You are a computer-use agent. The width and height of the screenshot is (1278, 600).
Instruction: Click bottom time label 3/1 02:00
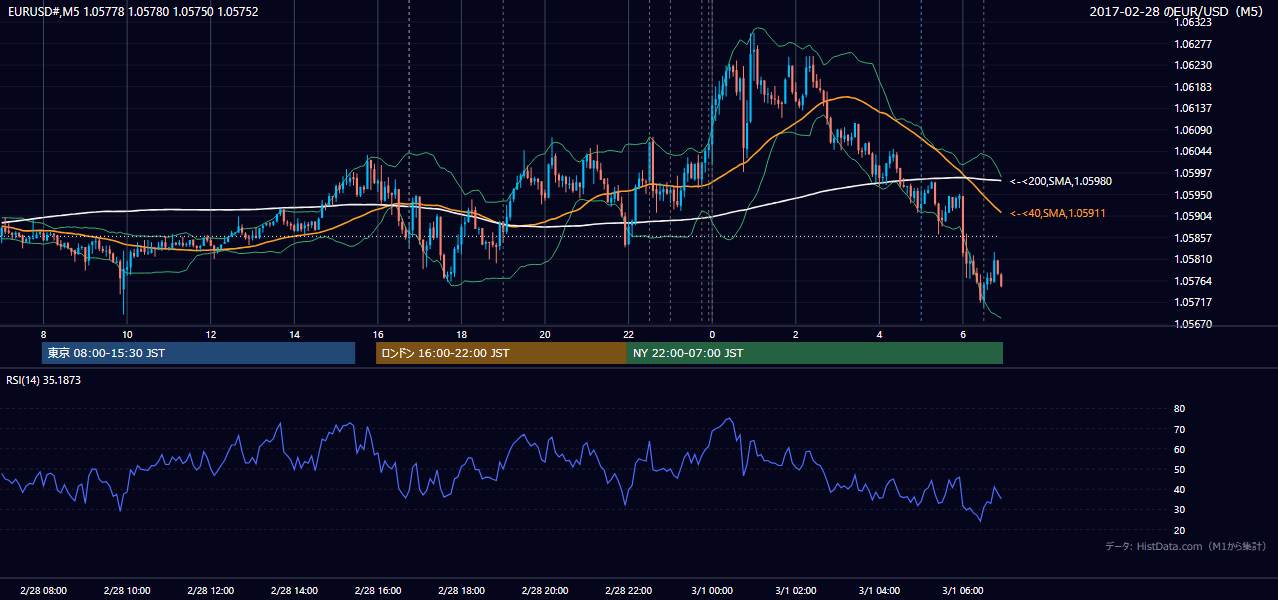pyautogui.click(x=796, y=590)
